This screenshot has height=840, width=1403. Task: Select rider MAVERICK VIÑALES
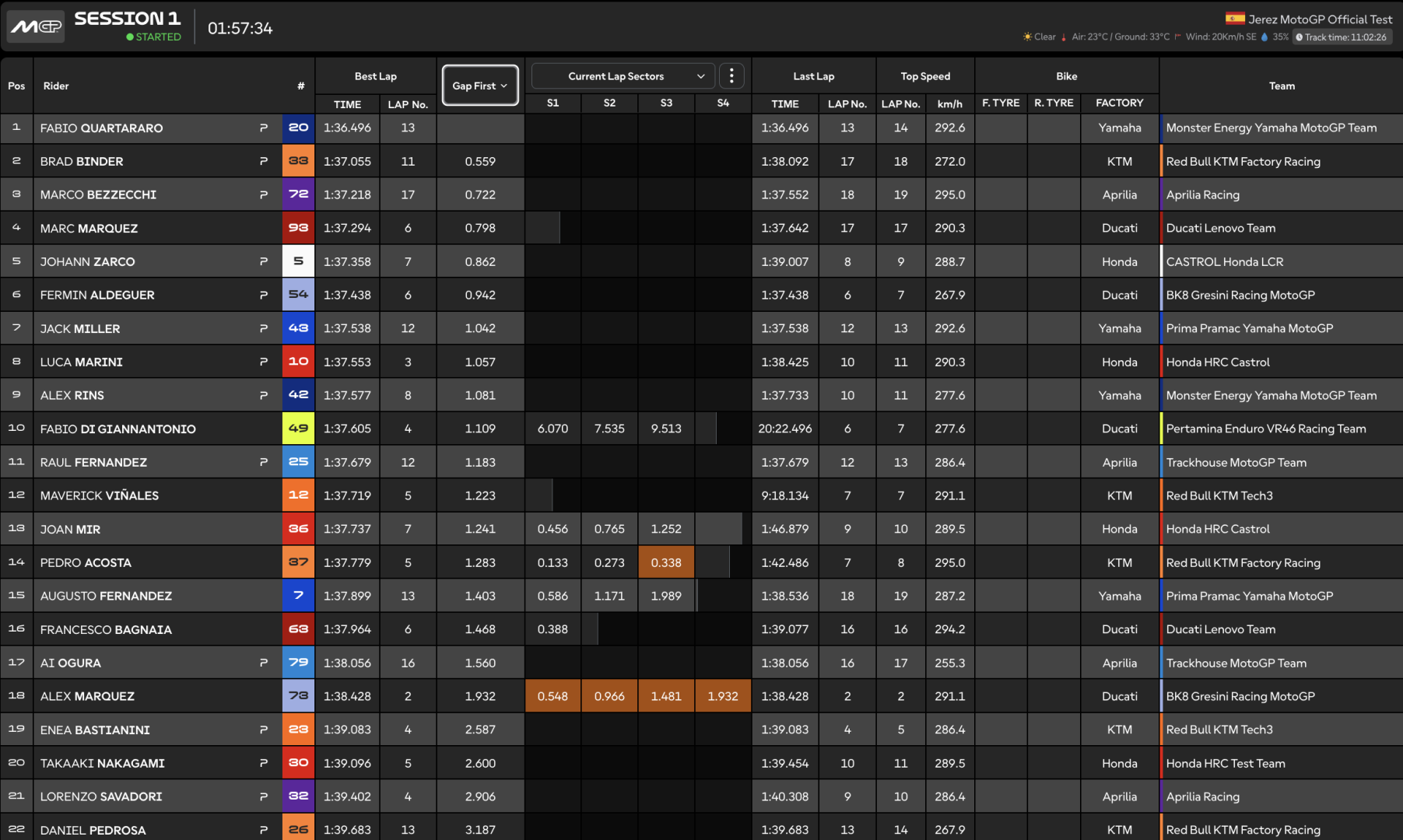tap(100, 495)
